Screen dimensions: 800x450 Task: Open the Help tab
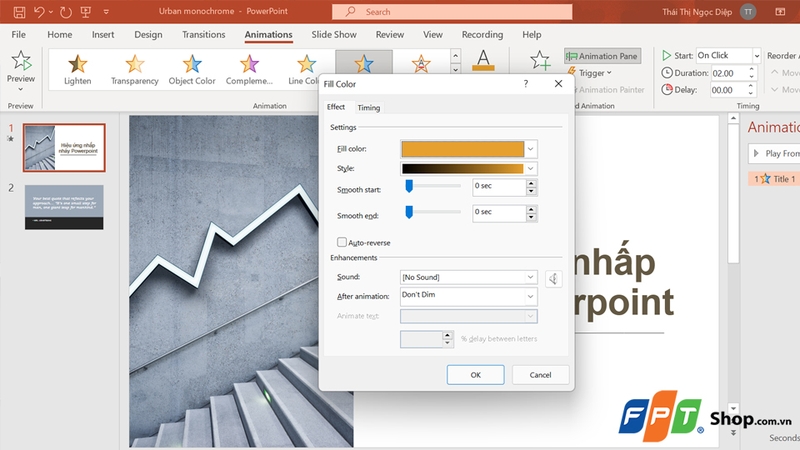(x=532, y=34)
